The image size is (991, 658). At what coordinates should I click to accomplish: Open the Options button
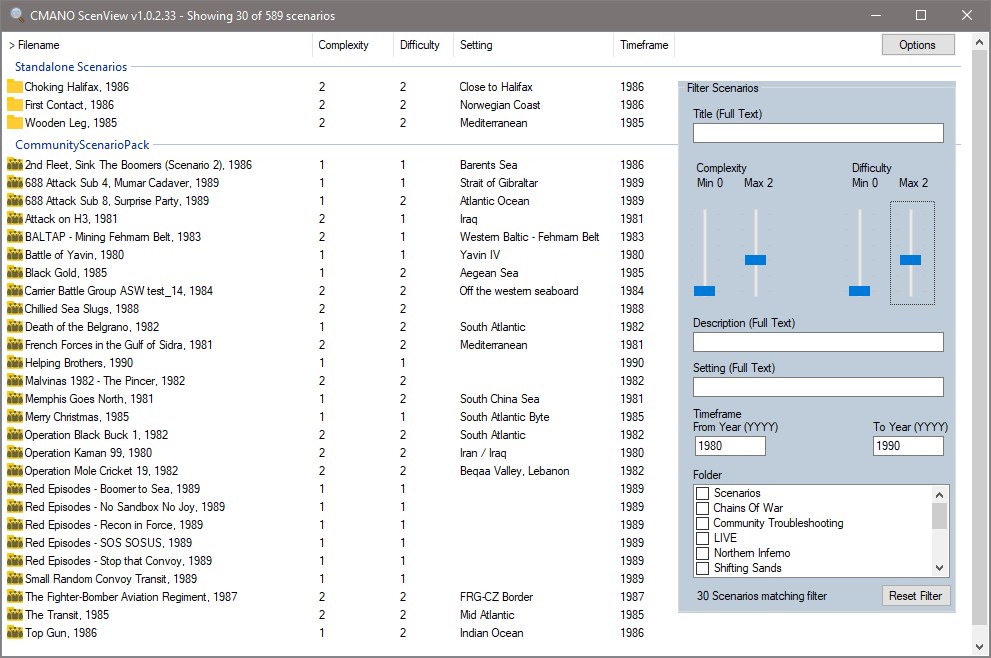click(917, 45)
